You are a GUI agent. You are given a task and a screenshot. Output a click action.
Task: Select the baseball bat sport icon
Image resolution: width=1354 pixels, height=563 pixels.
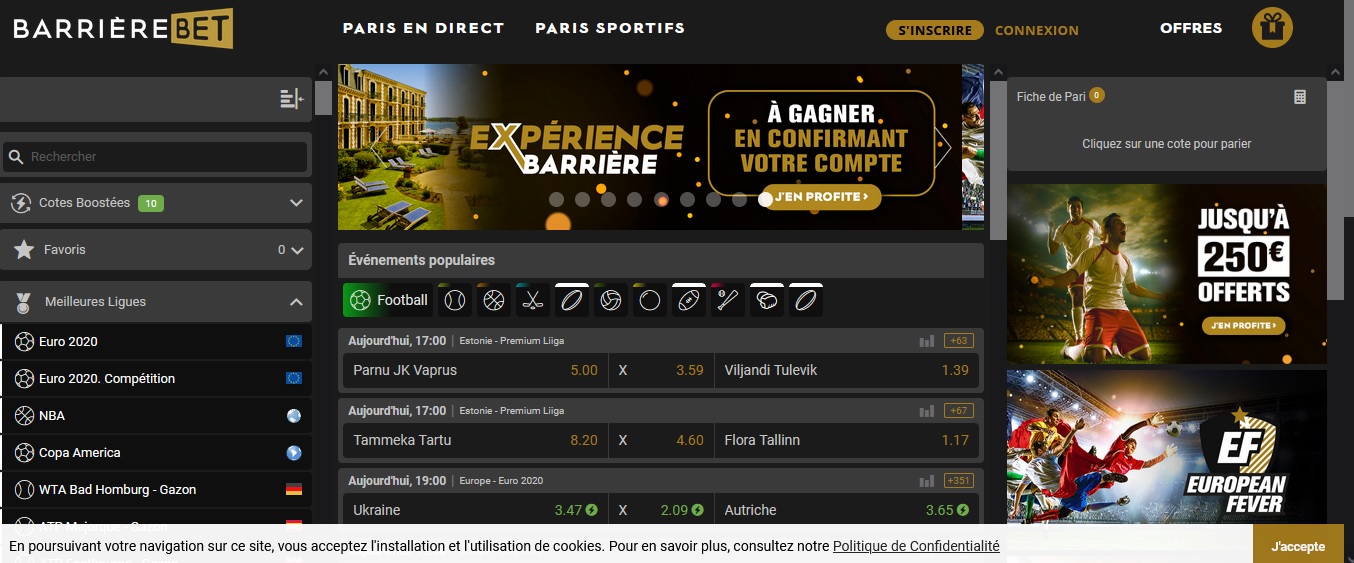click(x=728, y=300)
